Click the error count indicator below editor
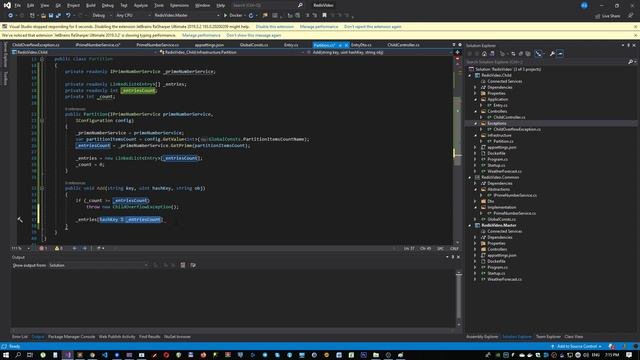Image resolution: width=640 pixels, height=360 pixels. click(x=43, y=248)
